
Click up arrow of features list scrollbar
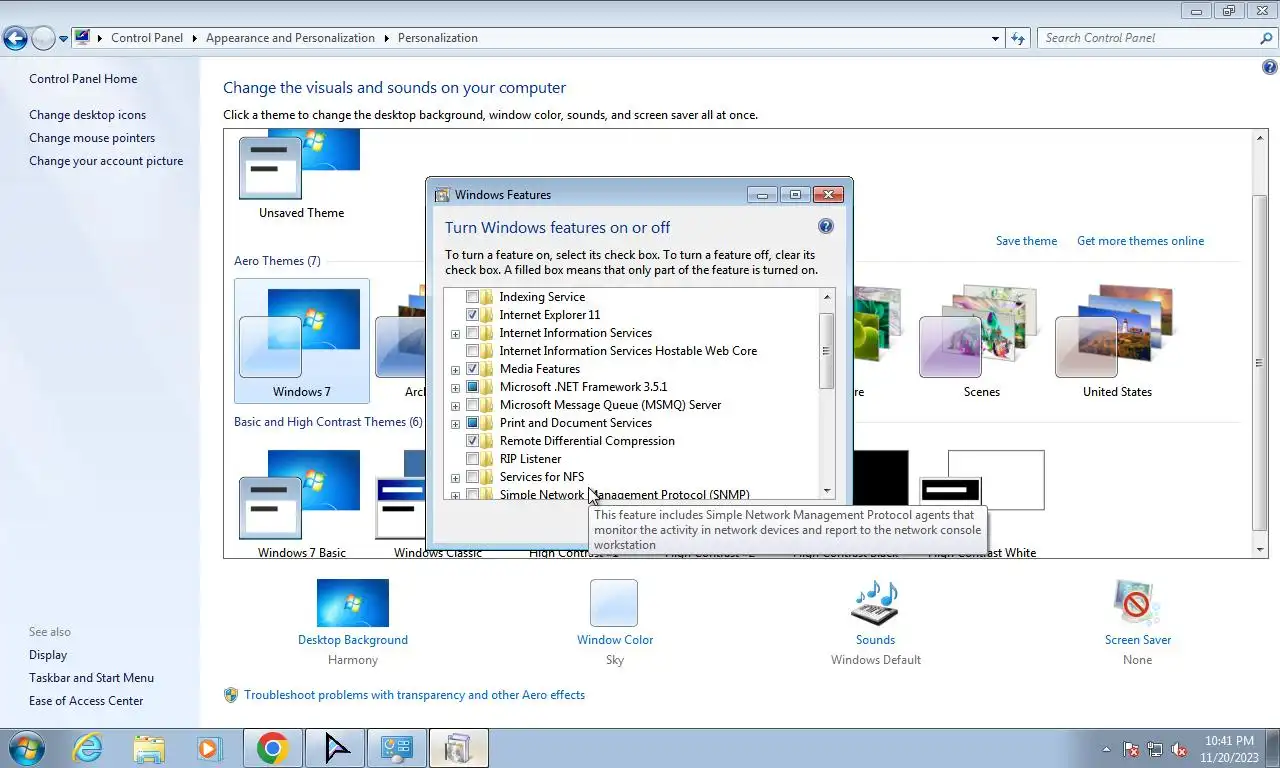click(x=827, y=297)
